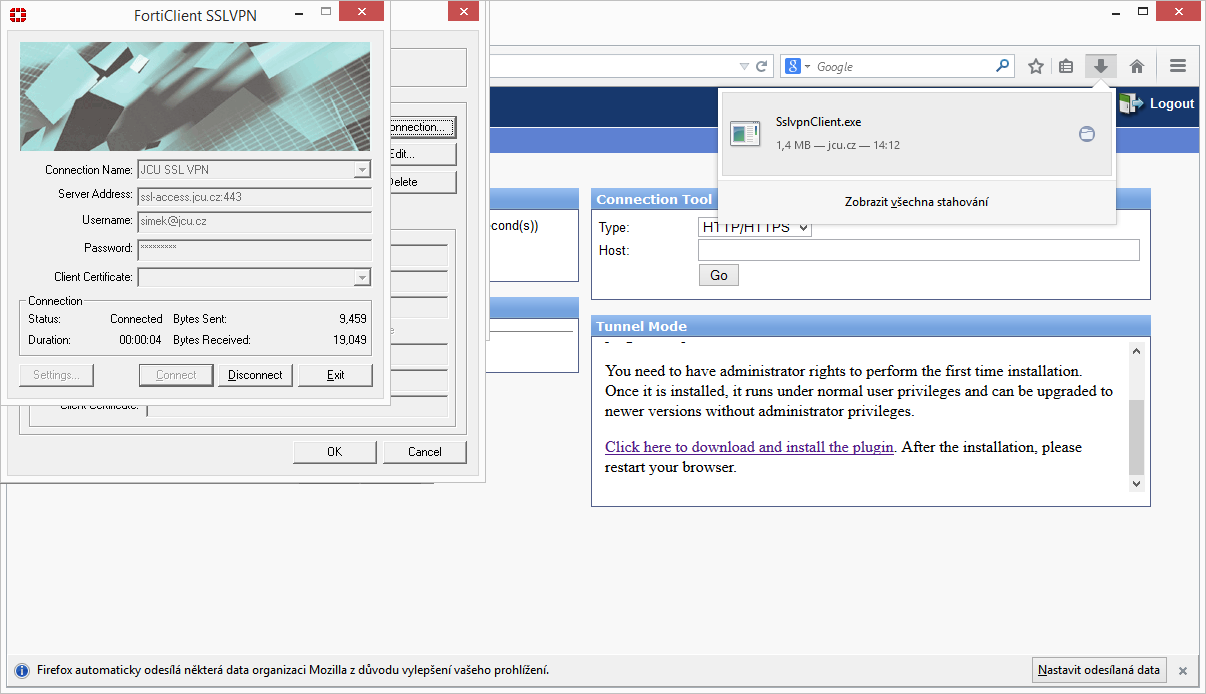Image resolution: width=1206 pixels, height=694 pixels.
Task: Open the Firefox hamburger menu
Action: [x=1177, y=66]
